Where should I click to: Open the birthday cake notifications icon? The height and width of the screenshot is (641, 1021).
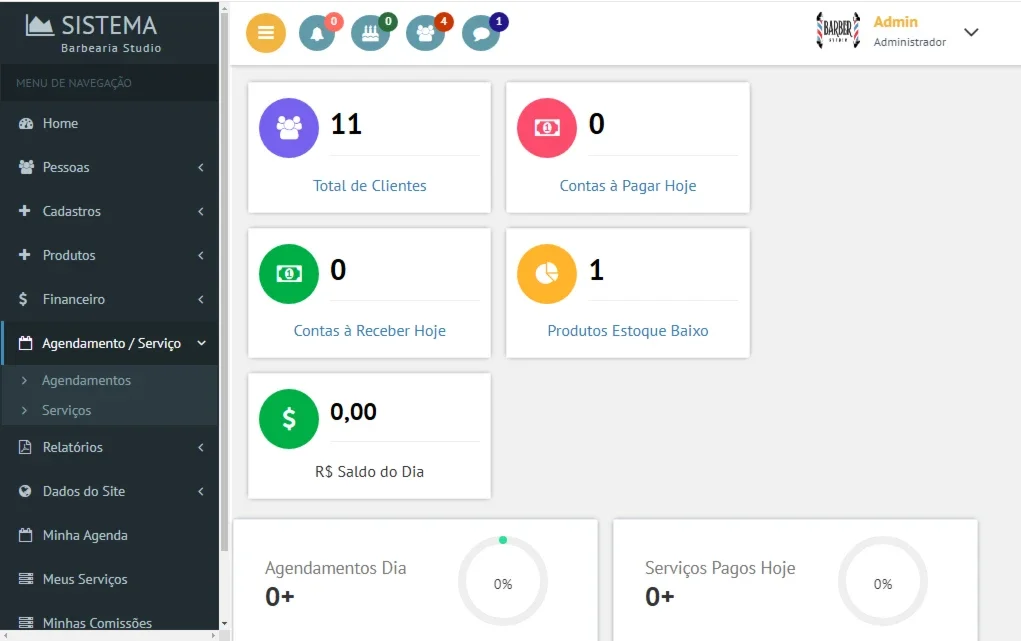pos(371,33)
